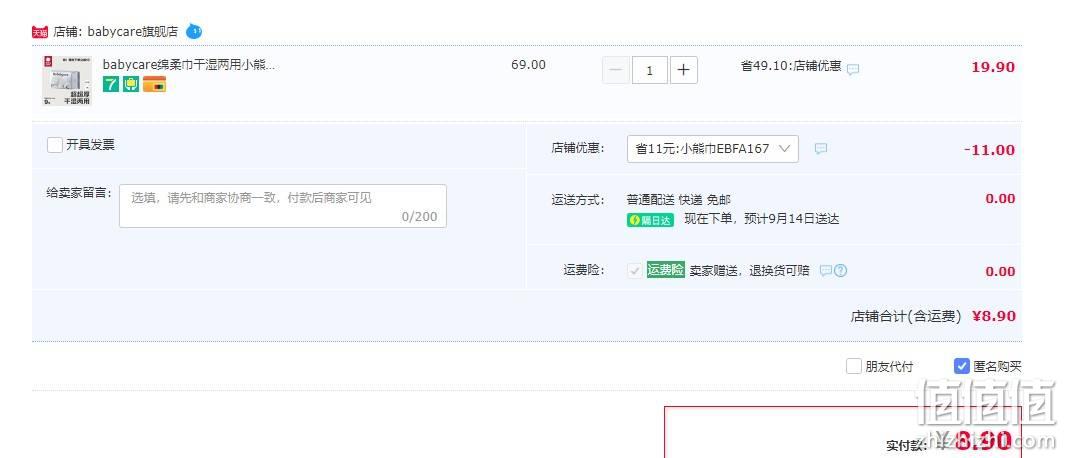Increase quantity with the plus button

tap(684, 70)
